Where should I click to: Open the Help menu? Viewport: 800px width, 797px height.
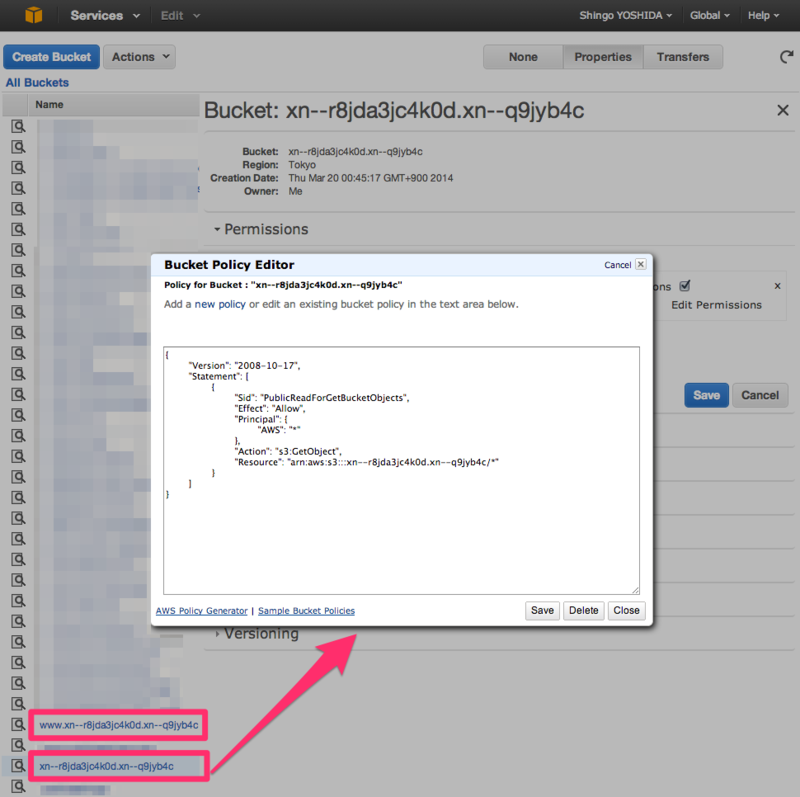tap(763, 15)
